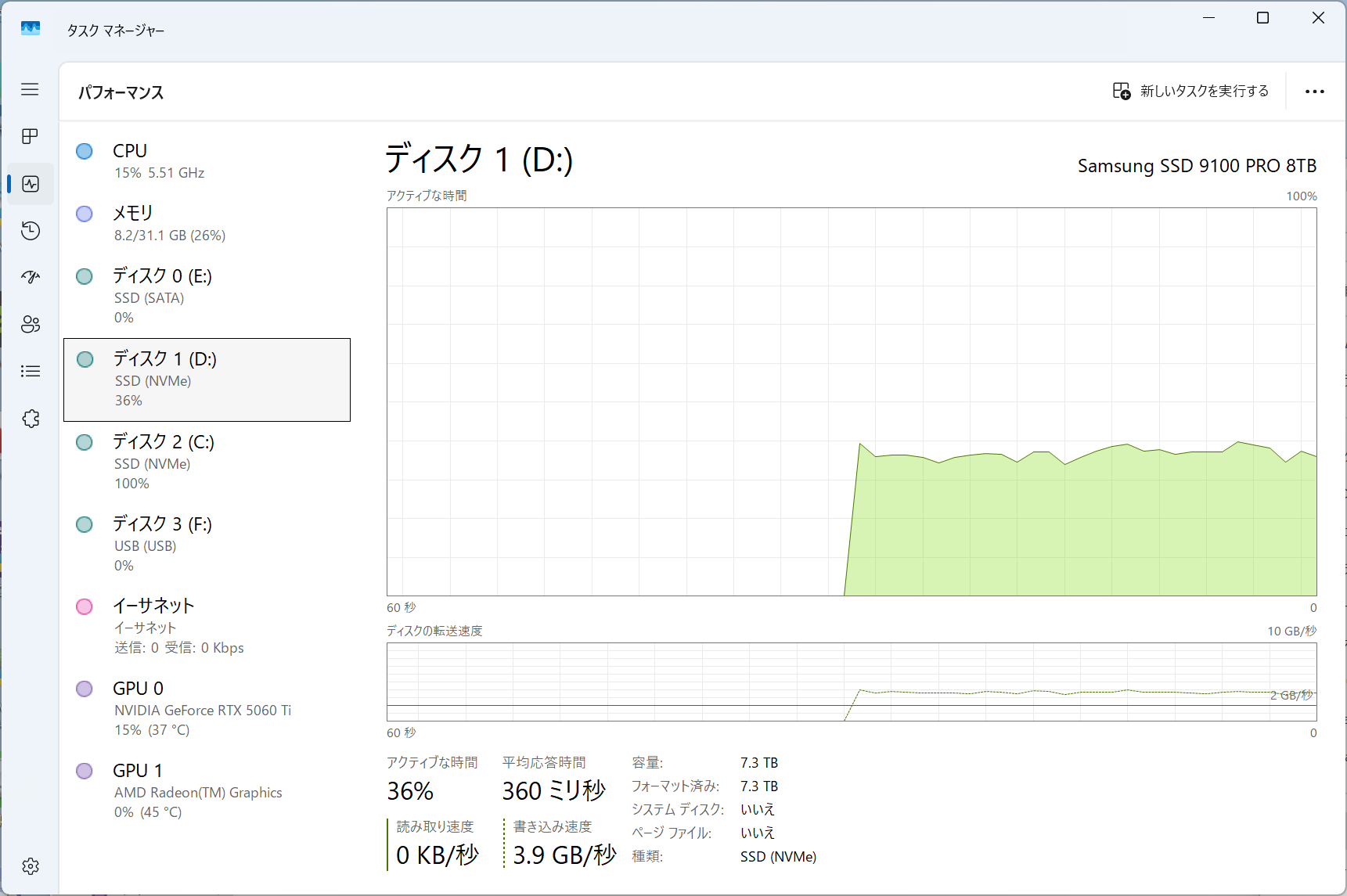Select ディスク 0 (E:) in the list
This screenshot has width=1347, height=896.
(x=207, y=296)
